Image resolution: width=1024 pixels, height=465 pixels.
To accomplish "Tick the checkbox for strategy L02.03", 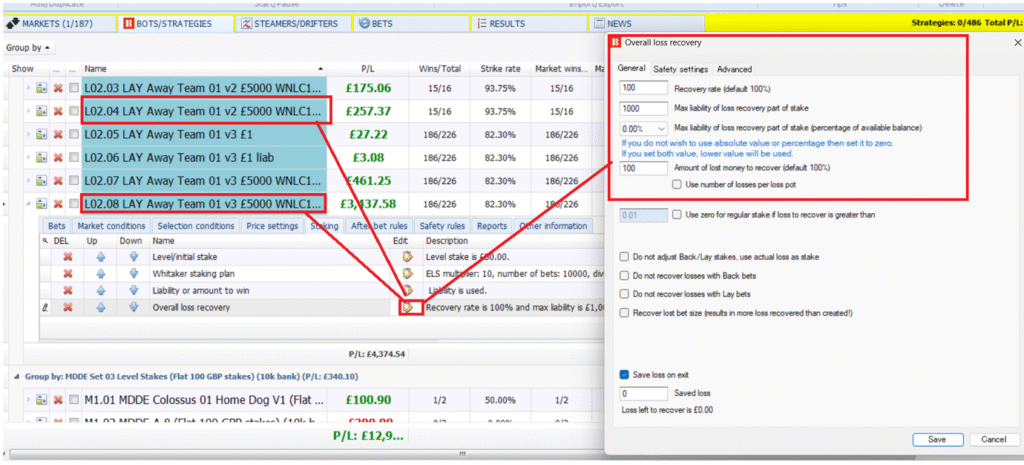I will (74, 88).
